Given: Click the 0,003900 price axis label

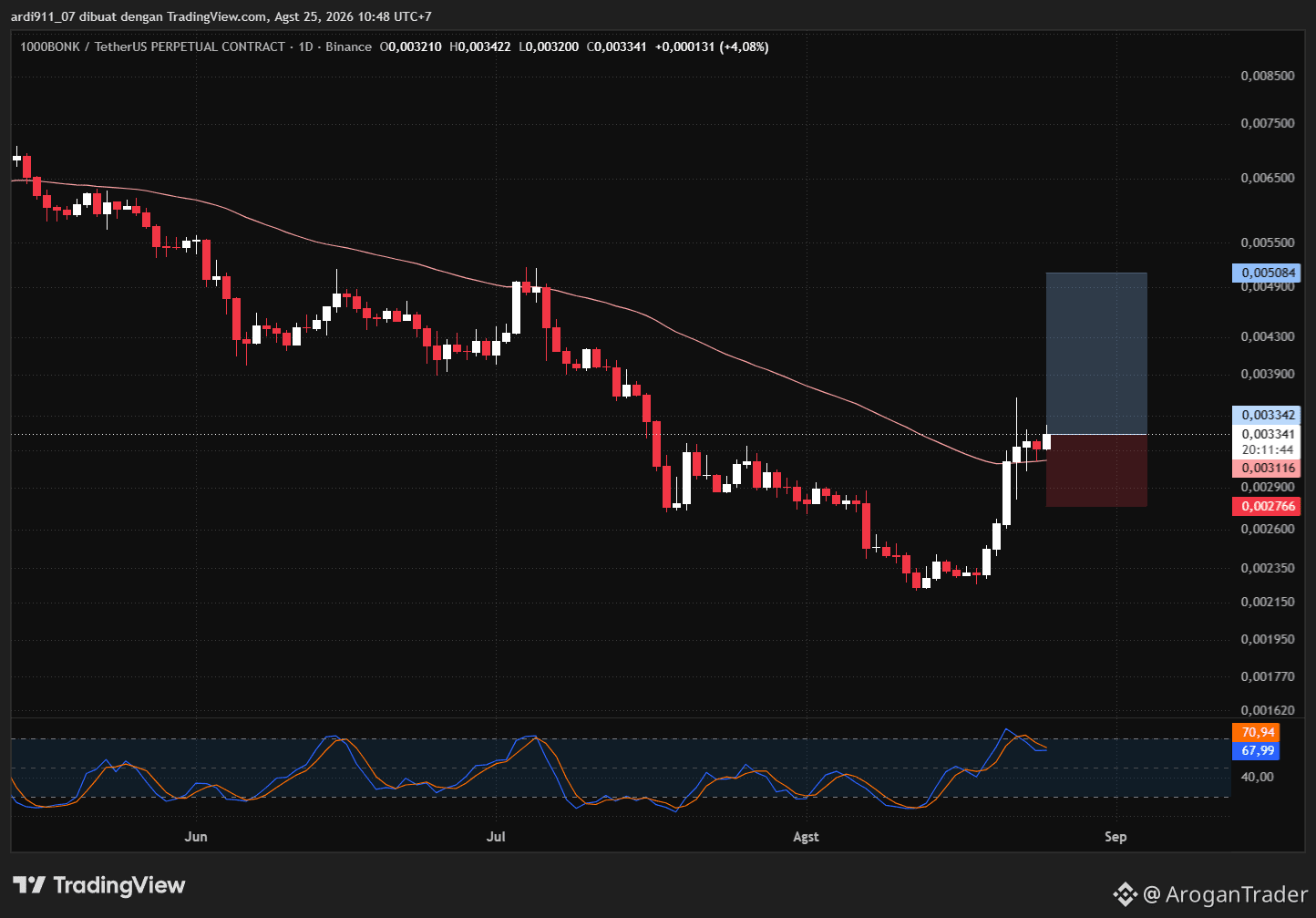Looking at the screenshot, I should tap(1268, 374).
